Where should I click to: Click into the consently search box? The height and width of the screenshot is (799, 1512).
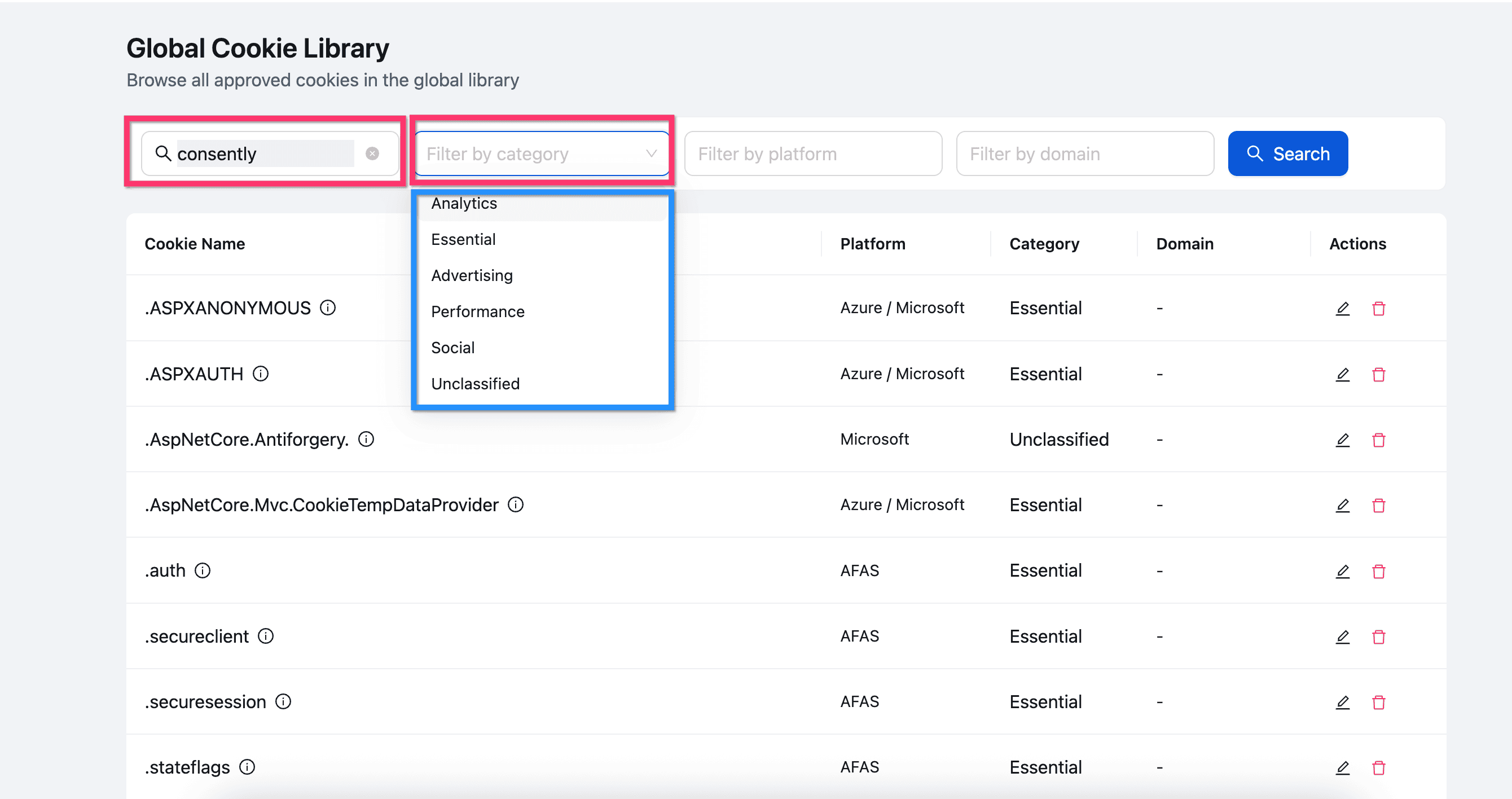click(x=264, y=154)
